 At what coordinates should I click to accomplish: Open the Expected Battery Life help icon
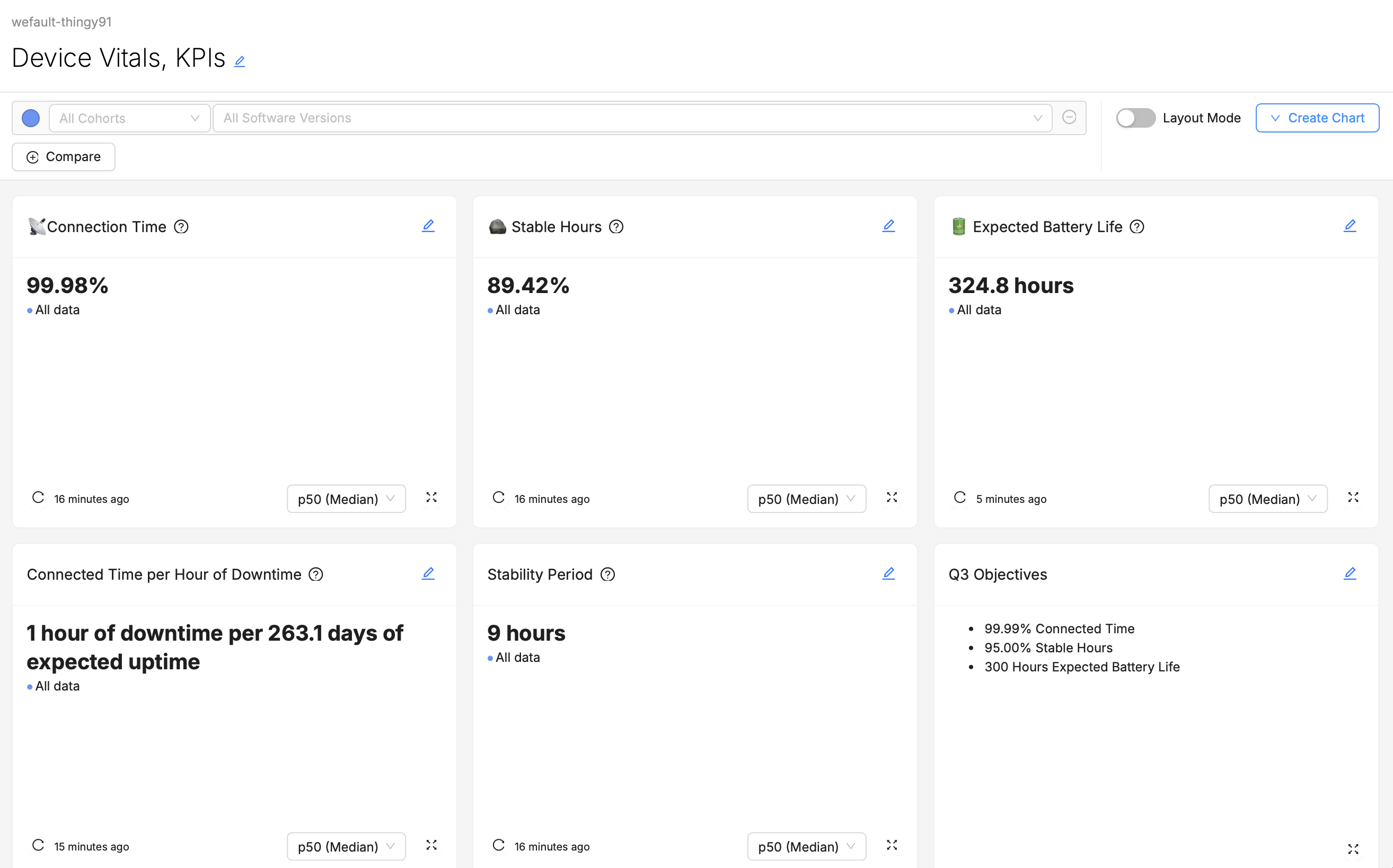click(x=1137, y=227)
